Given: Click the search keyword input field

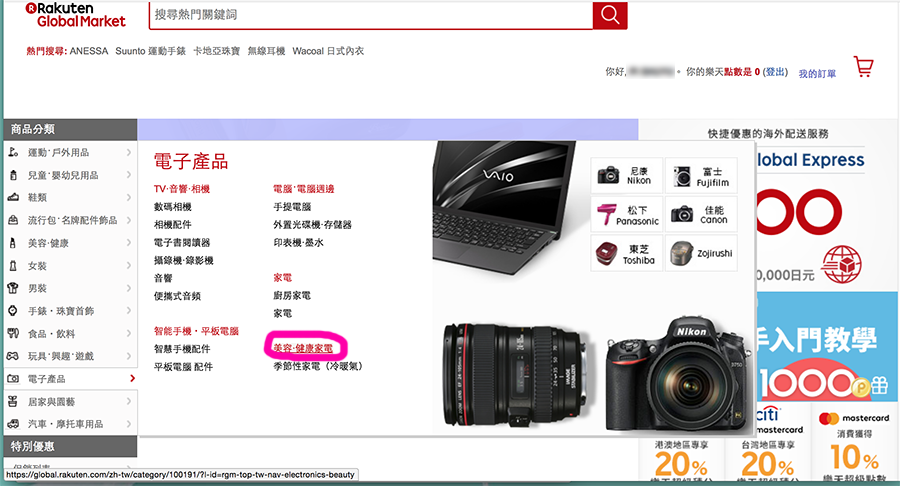Looking at the screenshot, I should coord(370,16).
